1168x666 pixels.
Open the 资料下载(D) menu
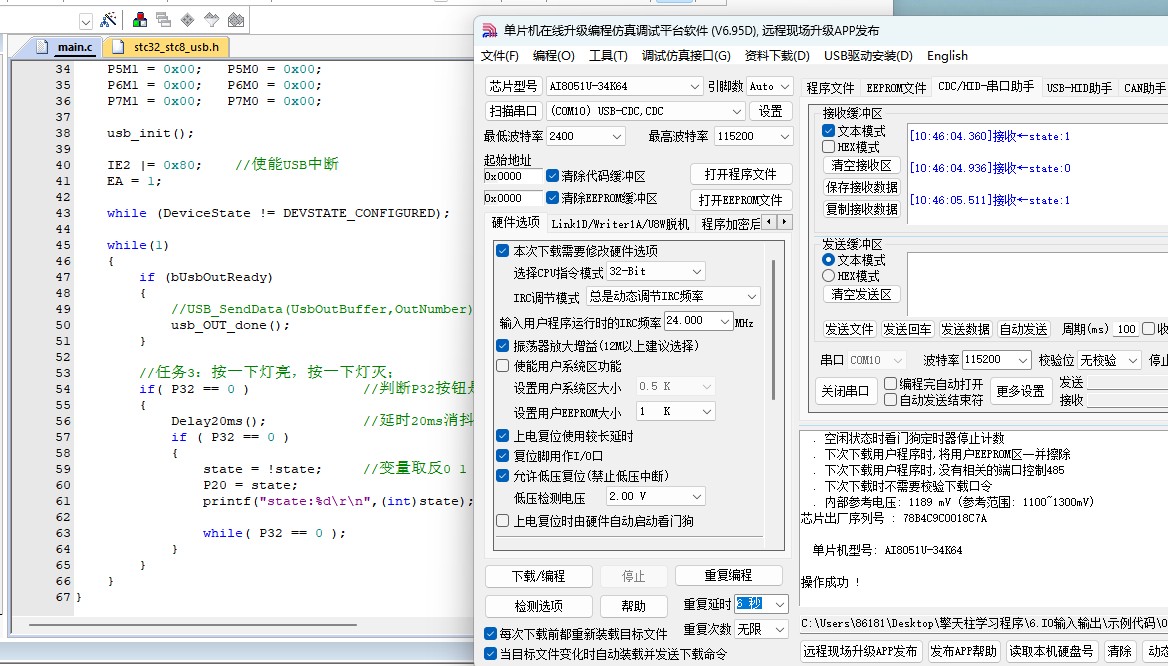pos(777,56)
